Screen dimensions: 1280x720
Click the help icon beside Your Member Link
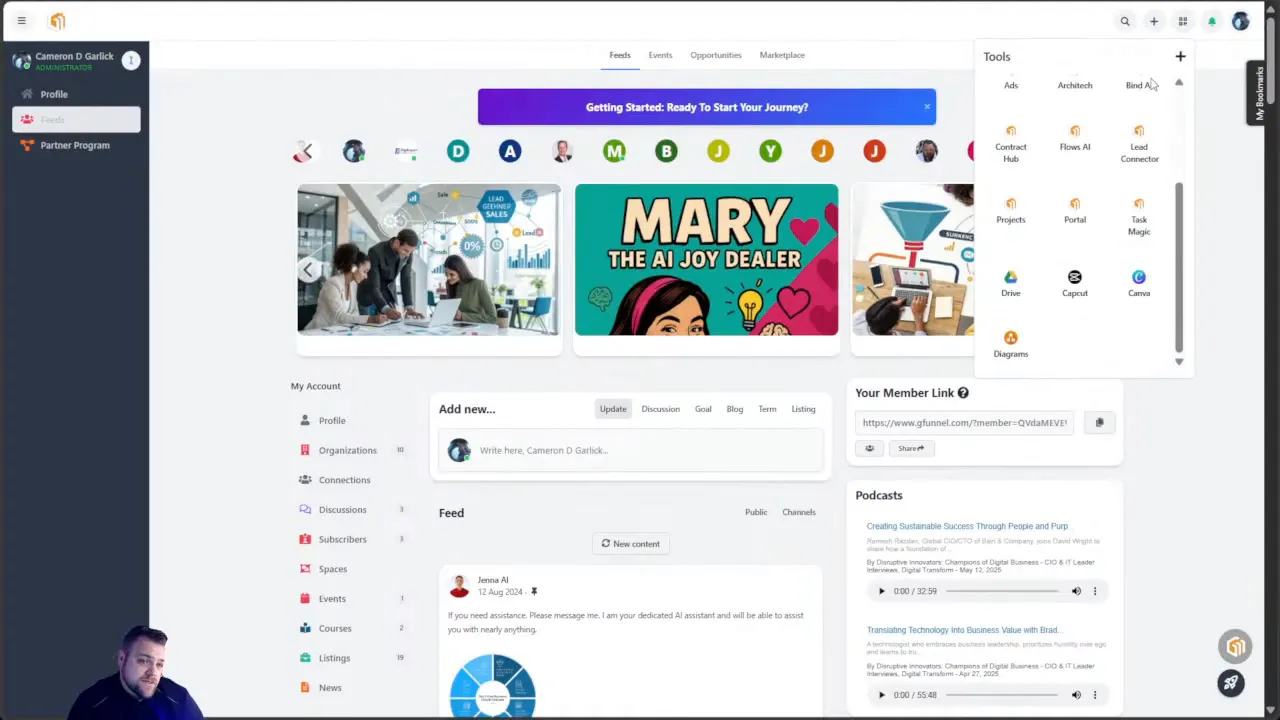[963, 393]
